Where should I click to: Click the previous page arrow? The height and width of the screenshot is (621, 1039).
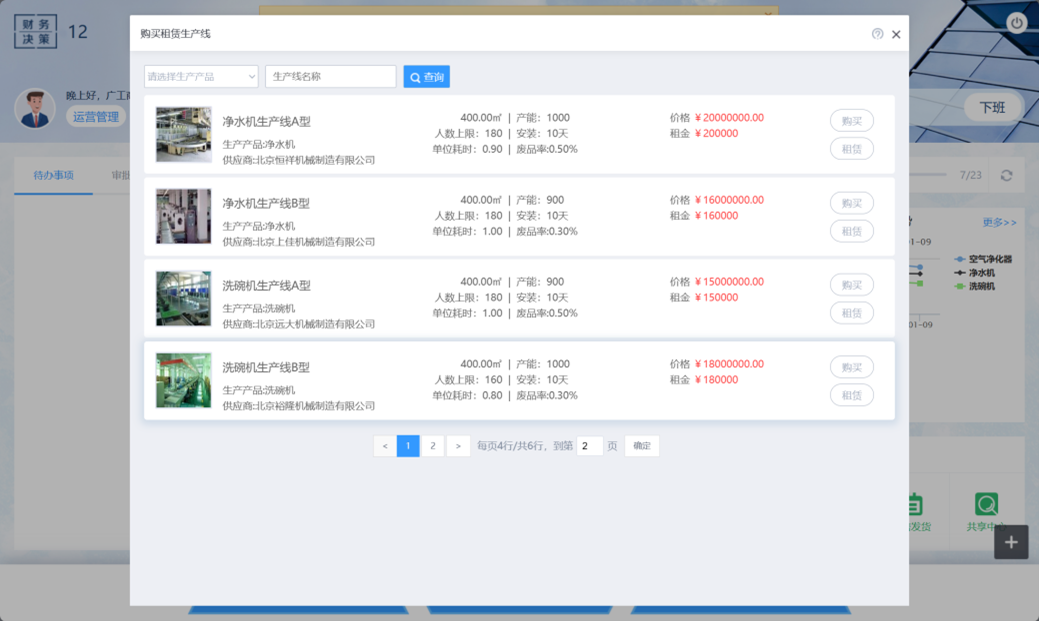click(x=384, y=446)
